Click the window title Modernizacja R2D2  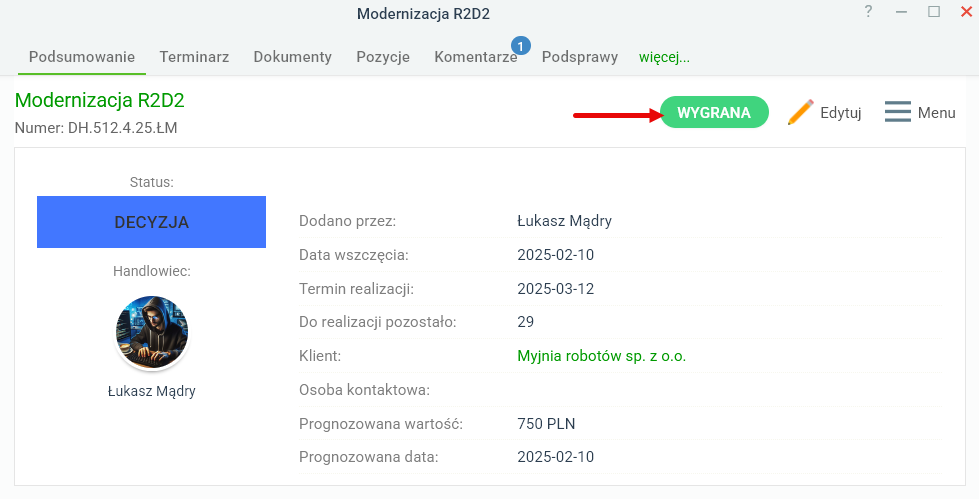click(x=423, y=14)
